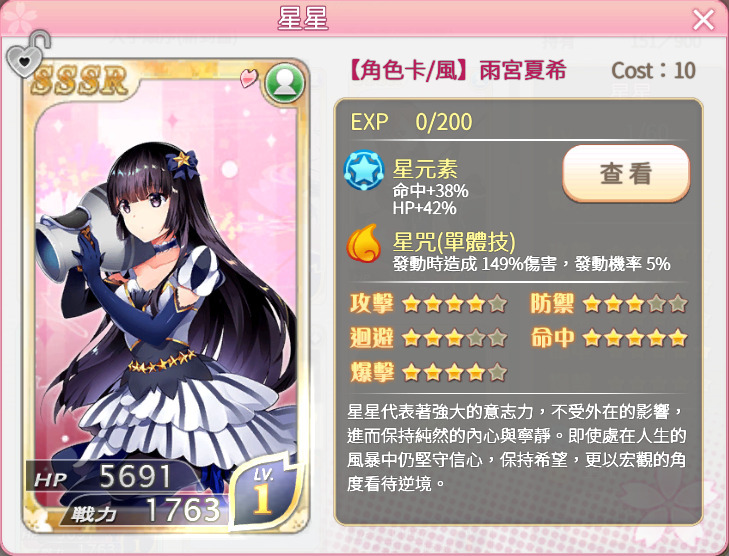Click the HP 5691 stat bar
729x556 pixels.
[x=111, y=477]
